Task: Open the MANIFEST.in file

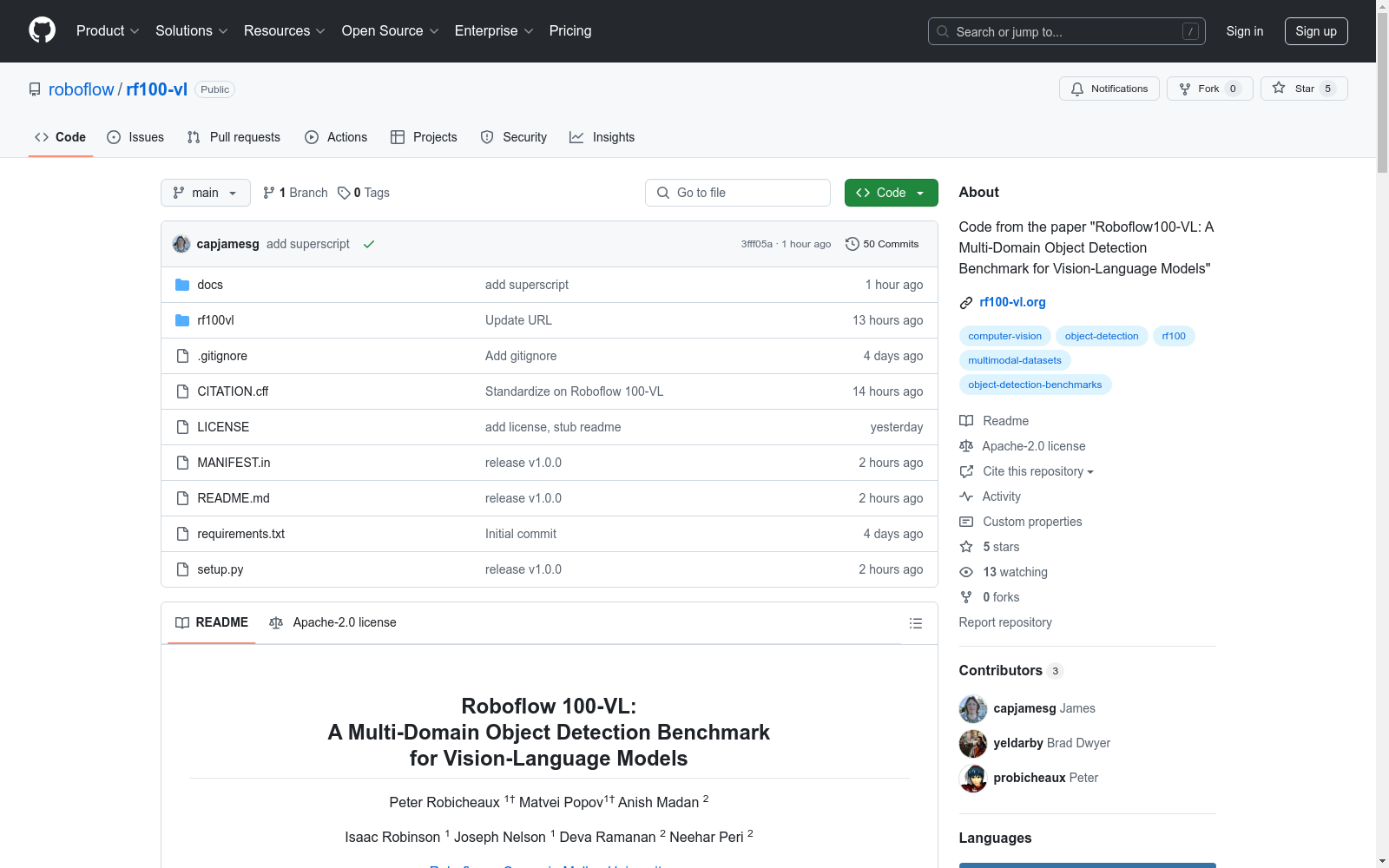Action: (234, 463)
